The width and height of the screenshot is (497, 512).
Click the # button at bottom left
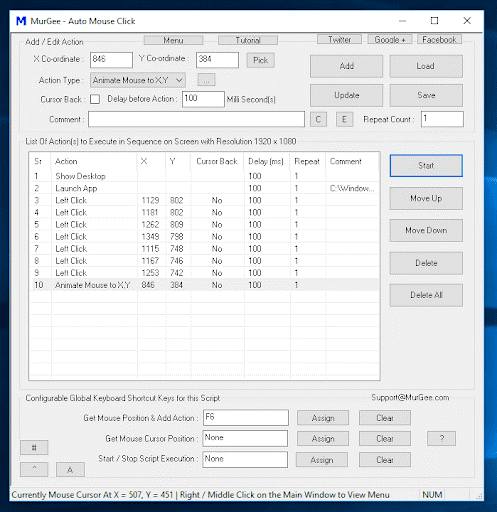pyautogui.click(x=34, y=448)
